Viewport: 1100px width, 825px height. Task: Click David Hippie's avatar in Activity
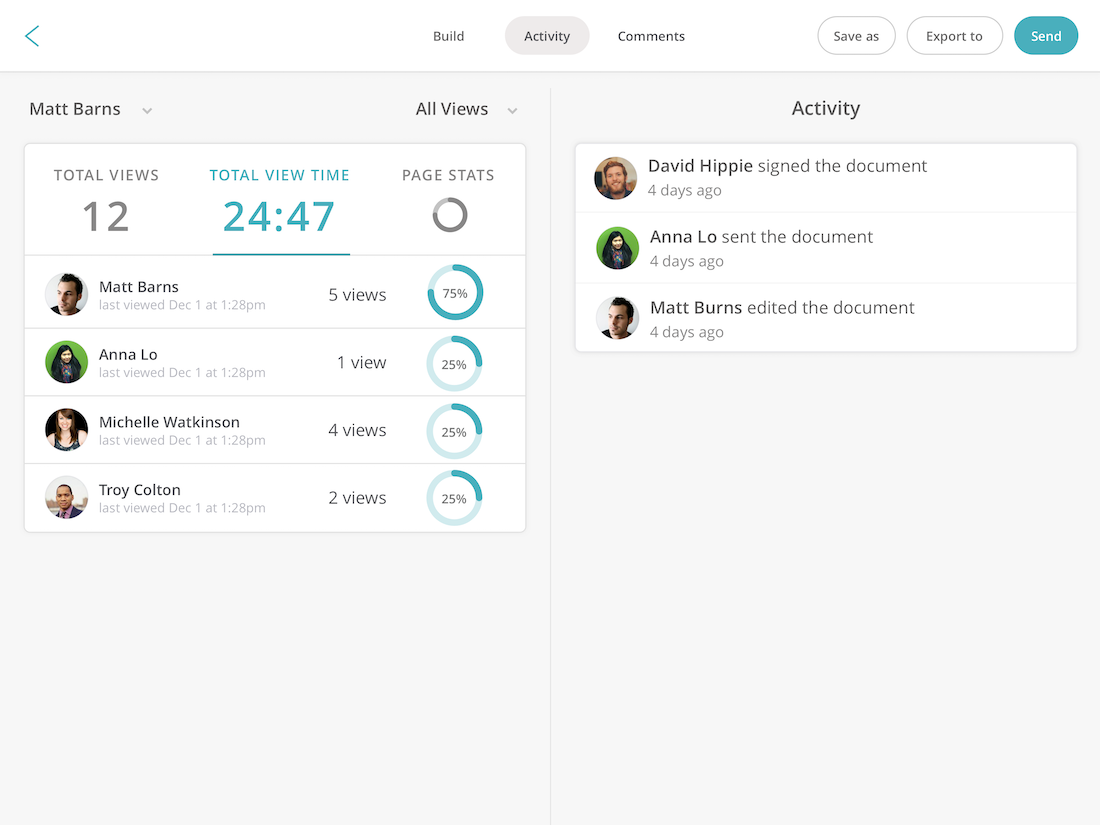[x=615, y=178]
